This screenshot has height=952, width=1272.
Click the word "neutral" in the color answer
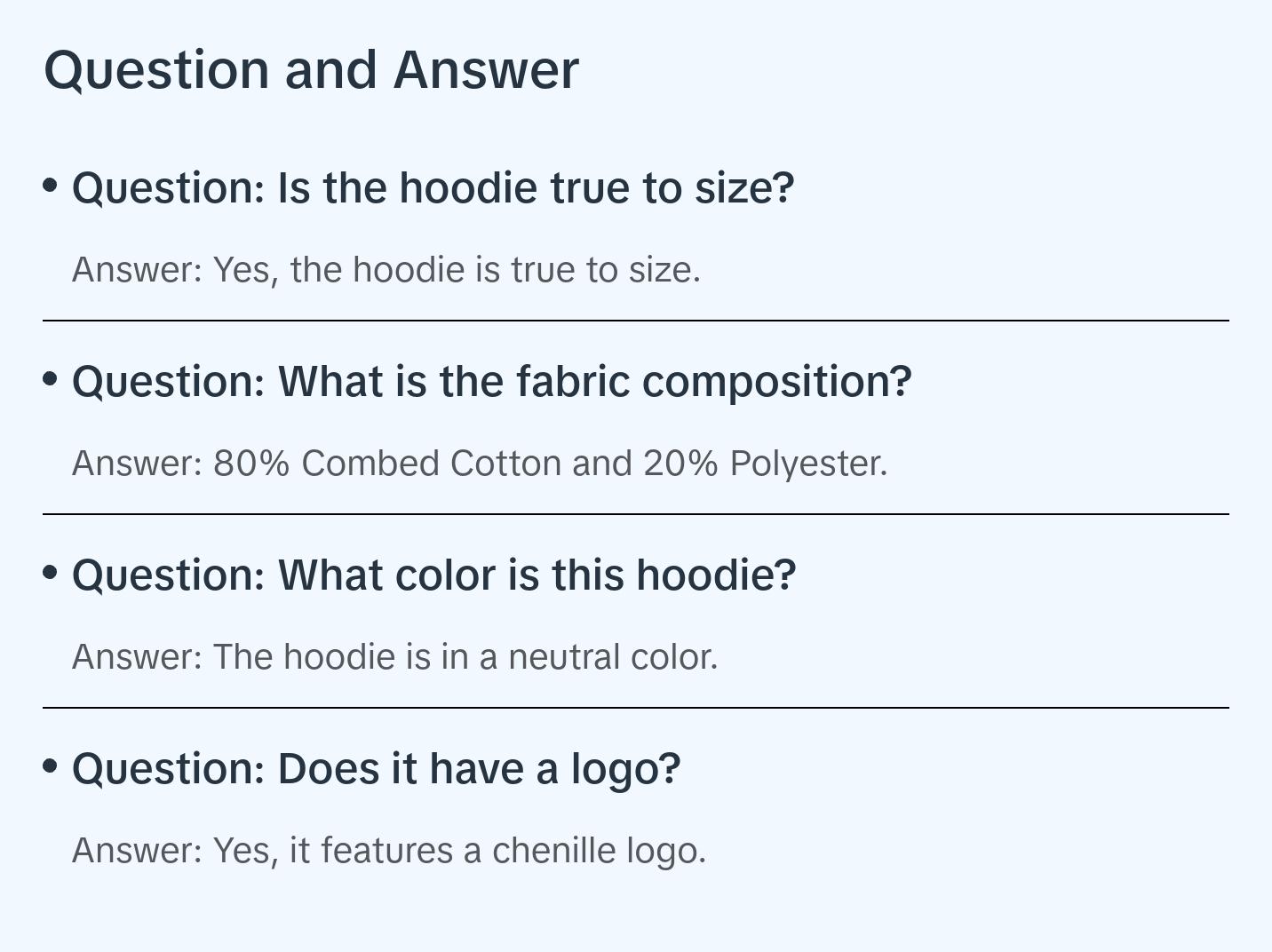click(564, 657)
